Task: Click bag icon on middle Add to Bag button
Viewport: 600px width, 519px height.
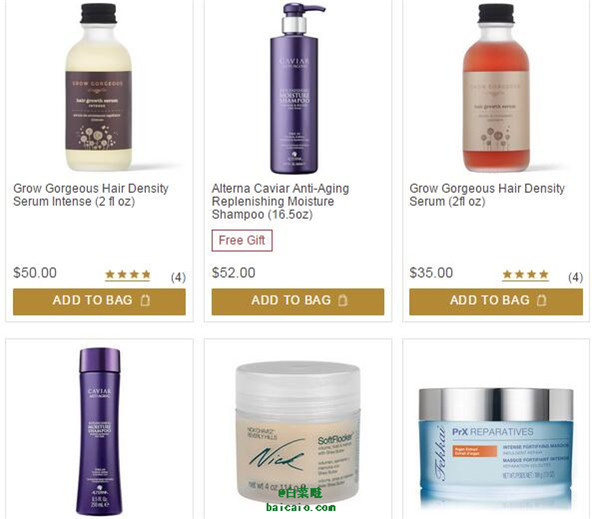Action: [x=343, y=300]
